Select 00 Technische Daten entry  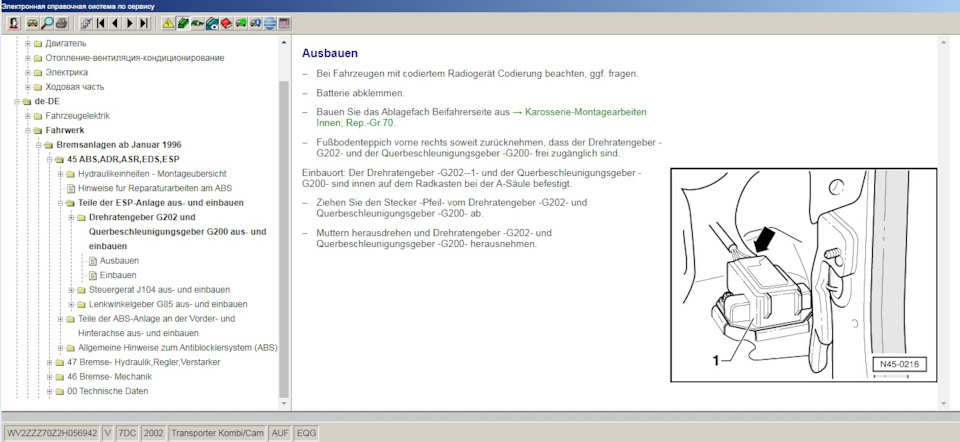[107, 391]
